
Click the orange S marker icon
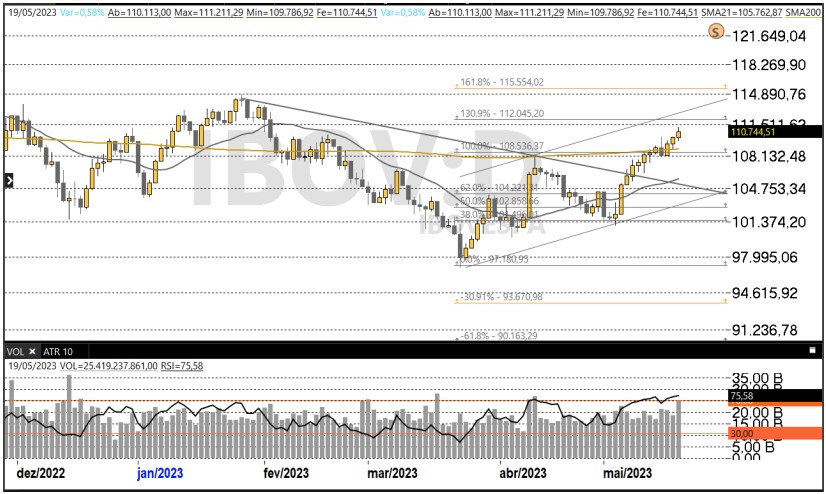(715, 31)
